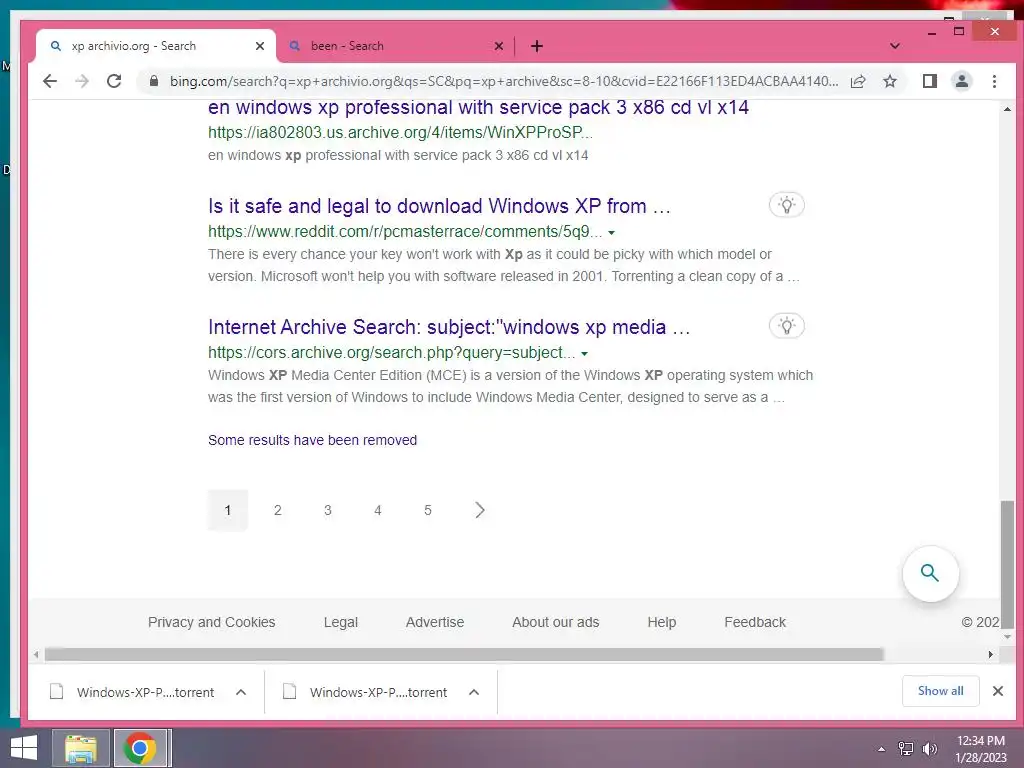
Task: Click the scroll-right arrow of horizontal scrollbar
Action: coord(991,654)
